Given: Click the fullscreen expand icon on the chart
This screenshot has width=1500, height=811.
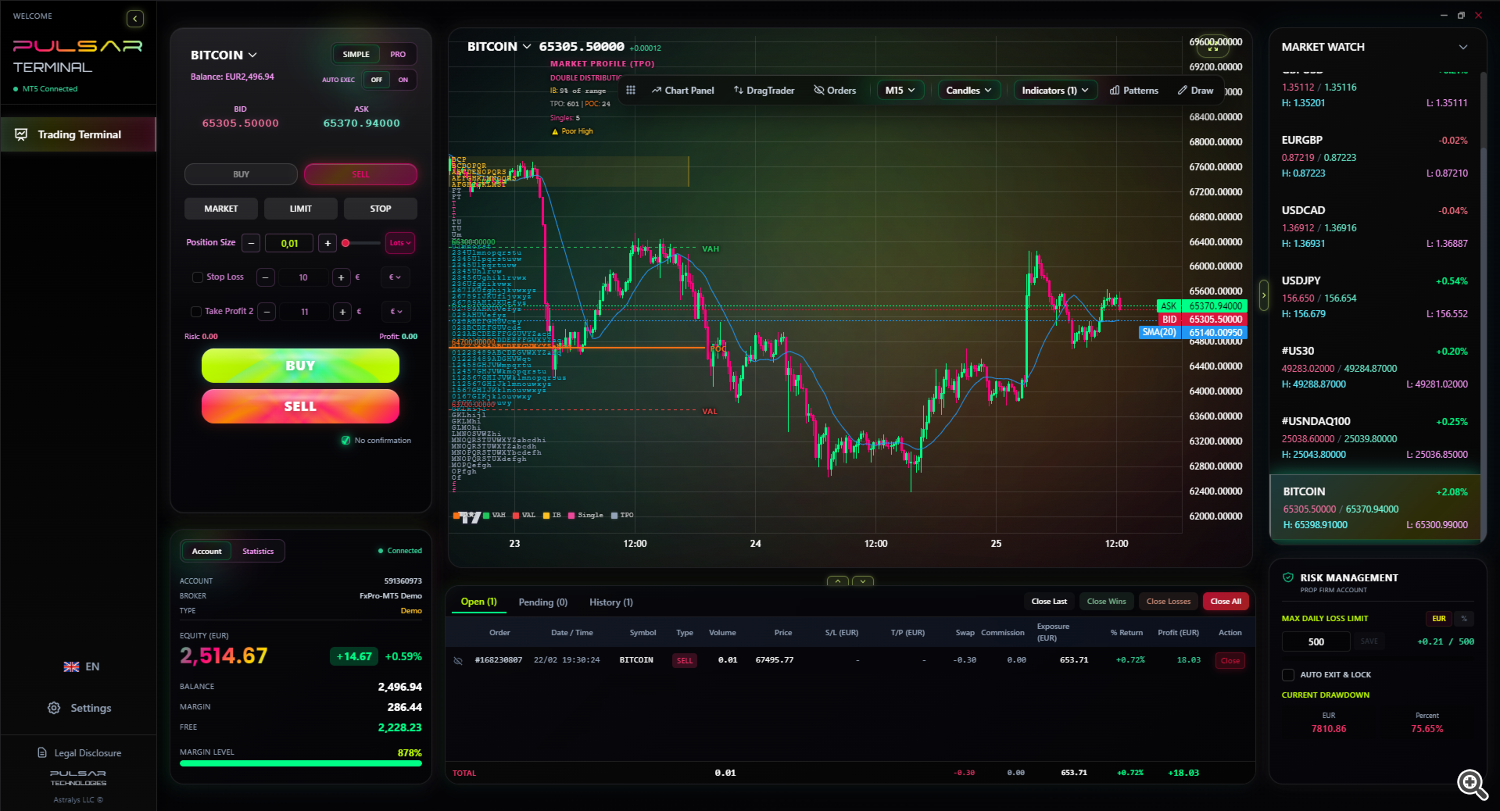Looking at the screenshot, I should 1213,45.
